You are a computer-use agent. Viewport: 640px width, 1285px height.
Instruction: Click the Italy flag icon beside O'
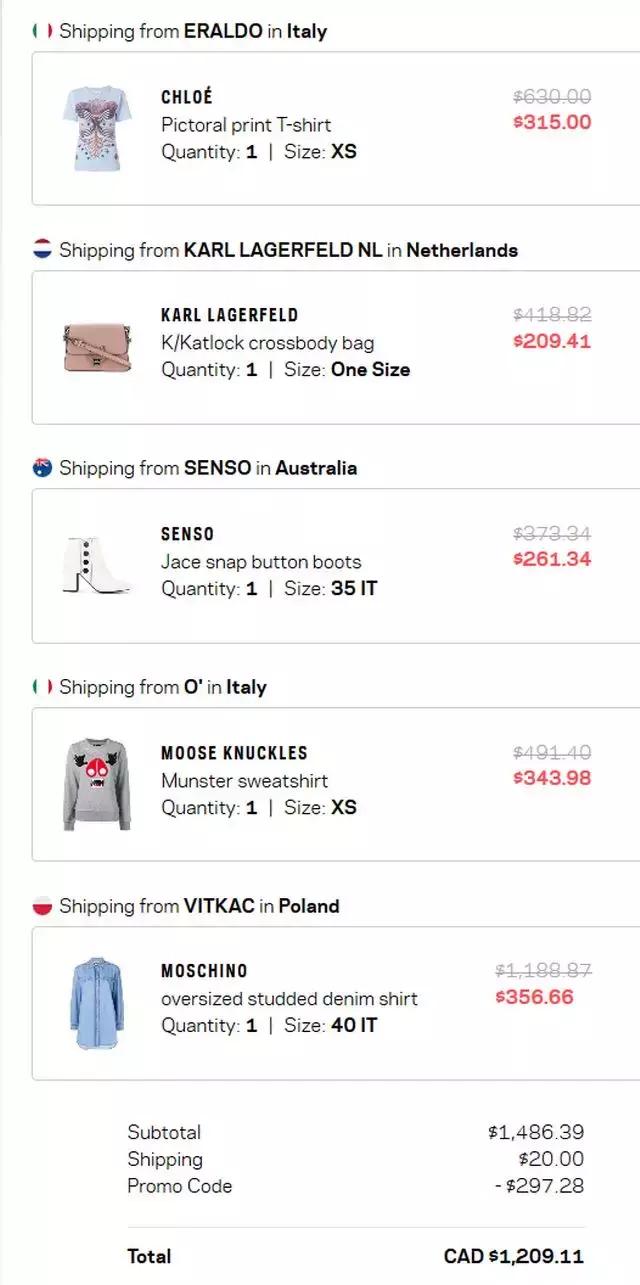click(x=42, y=687)
